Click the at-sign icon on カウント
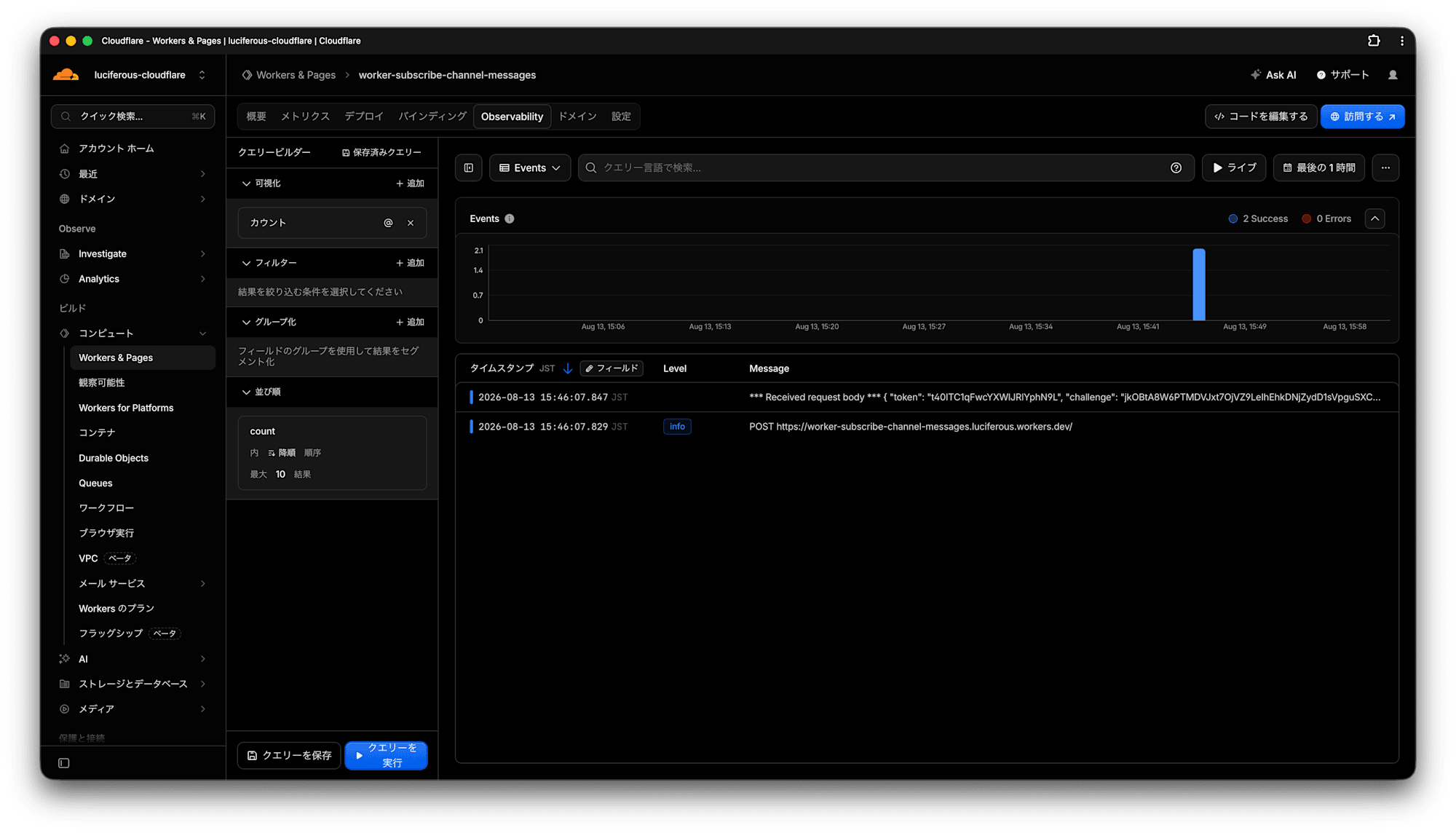 [x=388, y=223]
